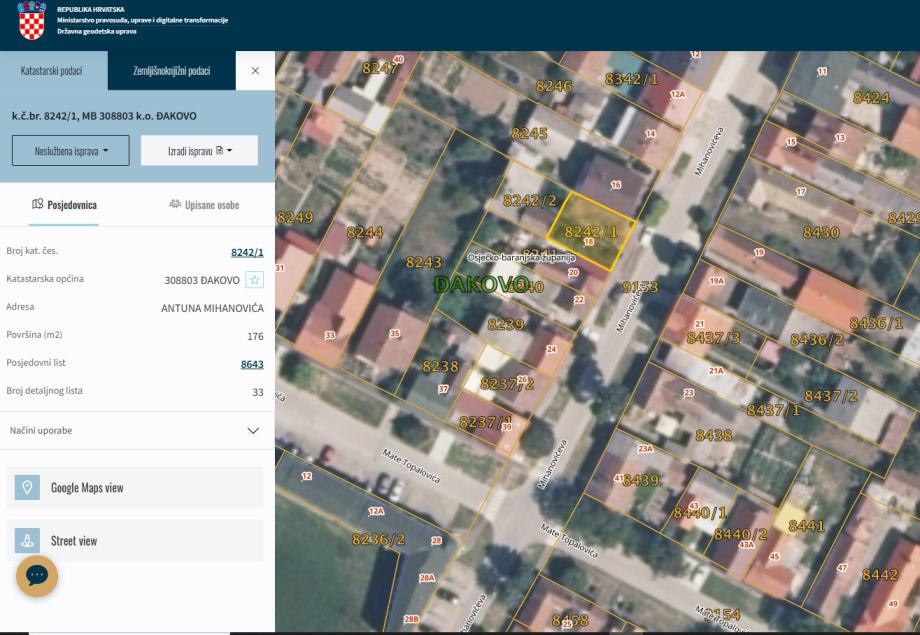The width and height of the screenshot is (920, 635).
Task: Switch to Zemljišnoknjižni podaci tab
Action: tap(171, 72)
